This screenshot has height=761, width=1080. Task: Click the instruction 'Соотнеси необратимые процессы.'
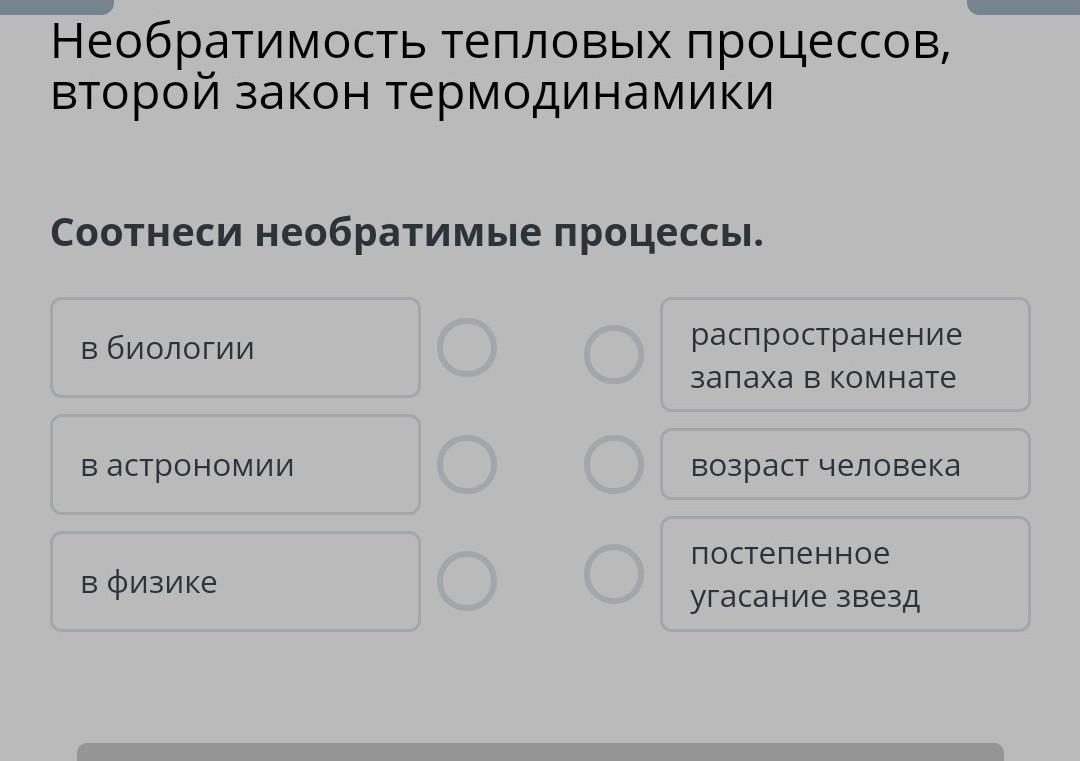[407, 233]
